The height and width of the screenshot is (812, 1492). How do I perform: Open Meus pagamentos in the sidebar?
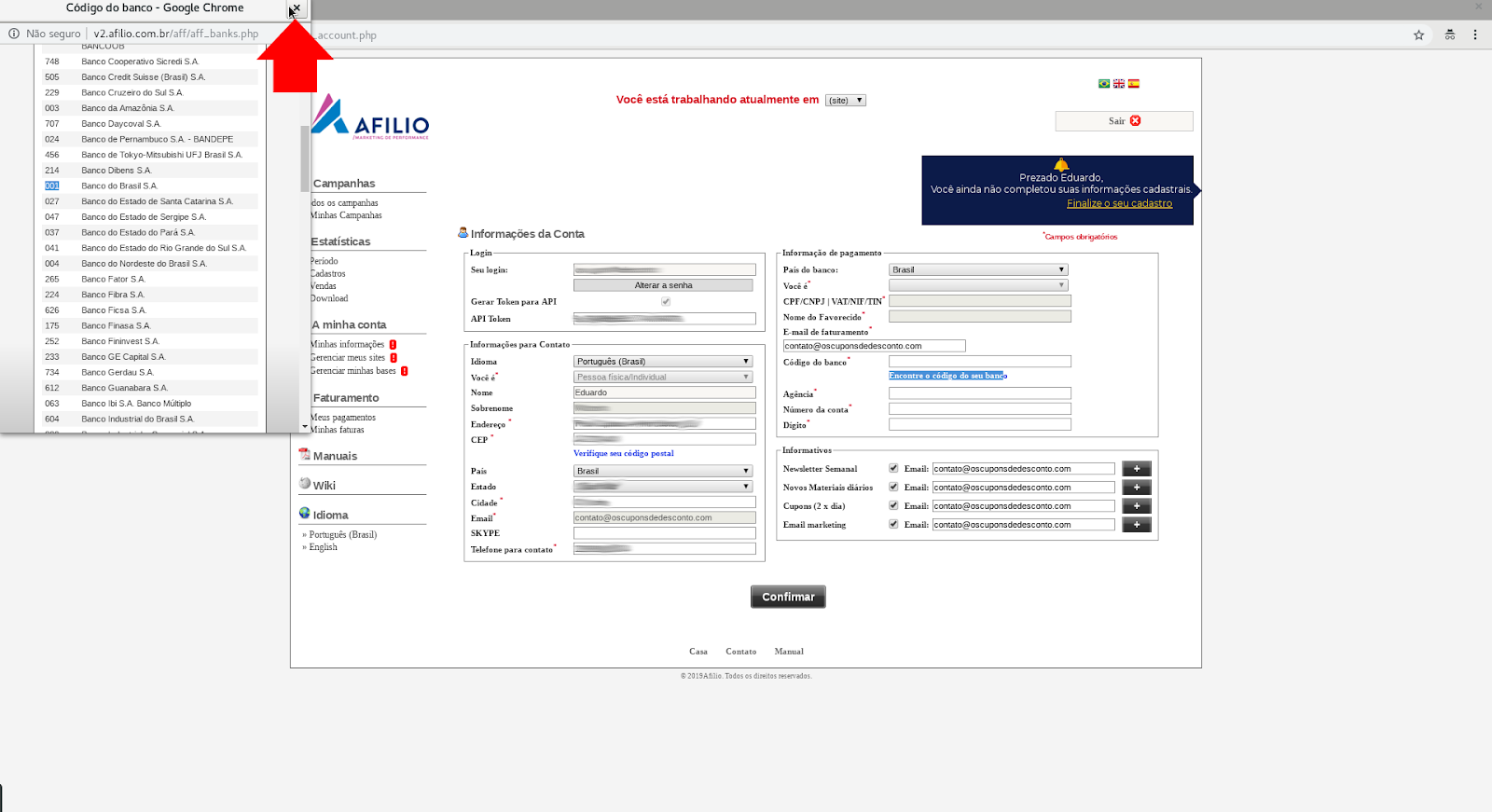pos(343,418)
